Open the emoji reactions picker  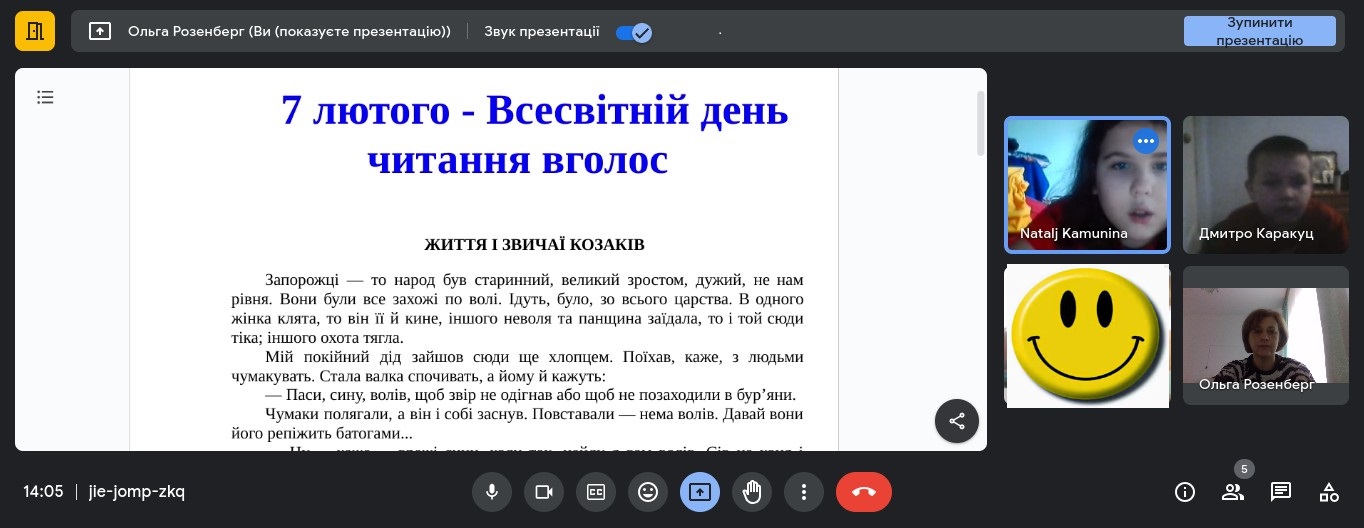pos(648,492)
